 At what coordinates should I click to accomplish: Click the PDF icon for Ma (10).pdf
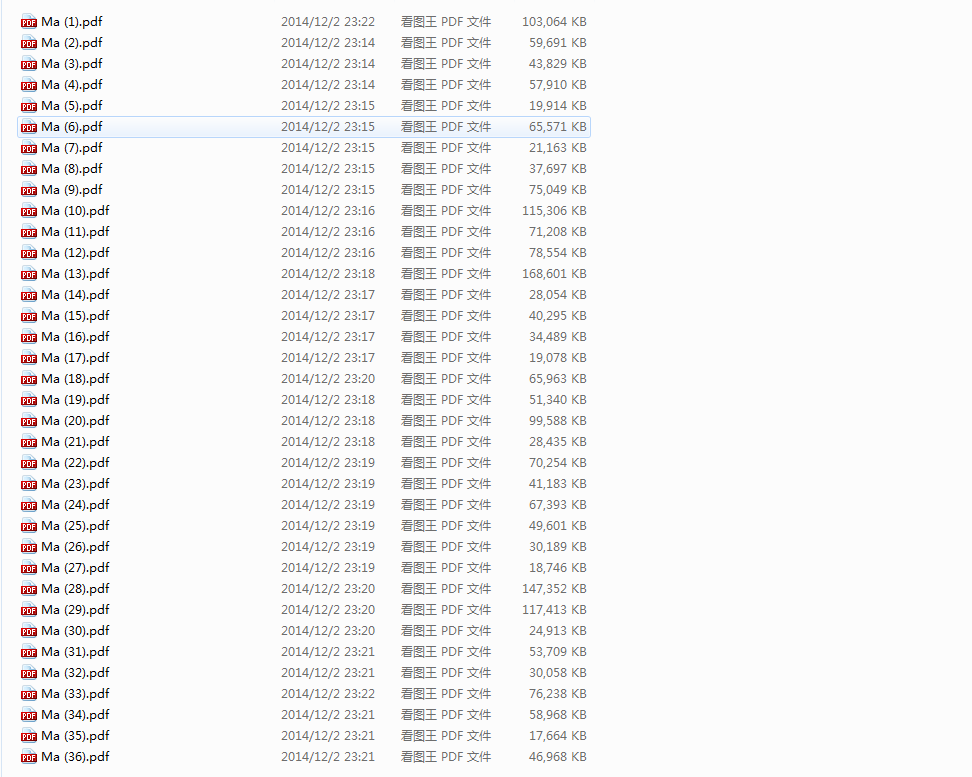pyautogui.click(x=29, y=211)
